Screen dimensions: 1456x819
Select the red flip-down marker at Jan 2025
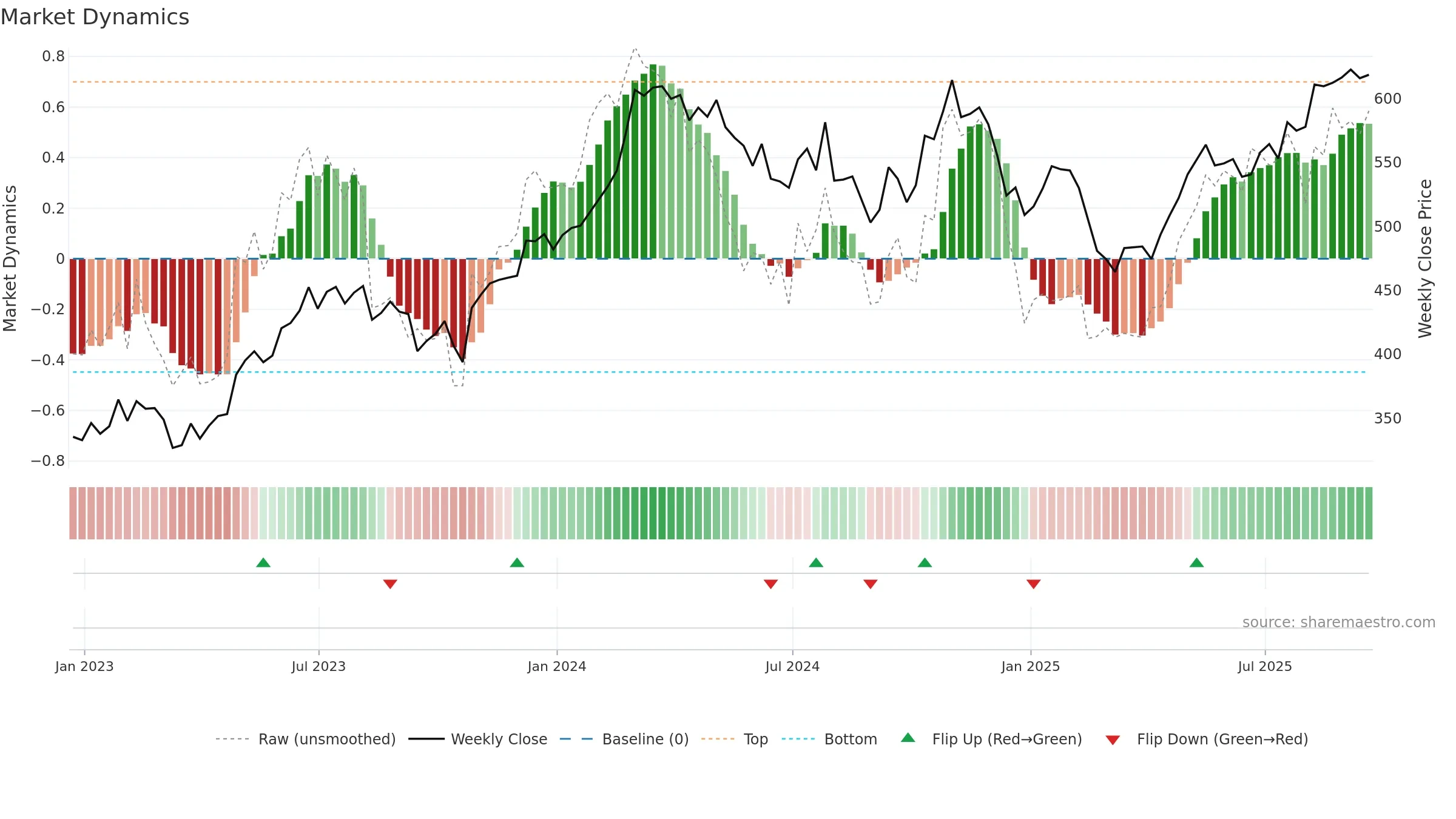pyautogui.click(x=1034, y=584)
